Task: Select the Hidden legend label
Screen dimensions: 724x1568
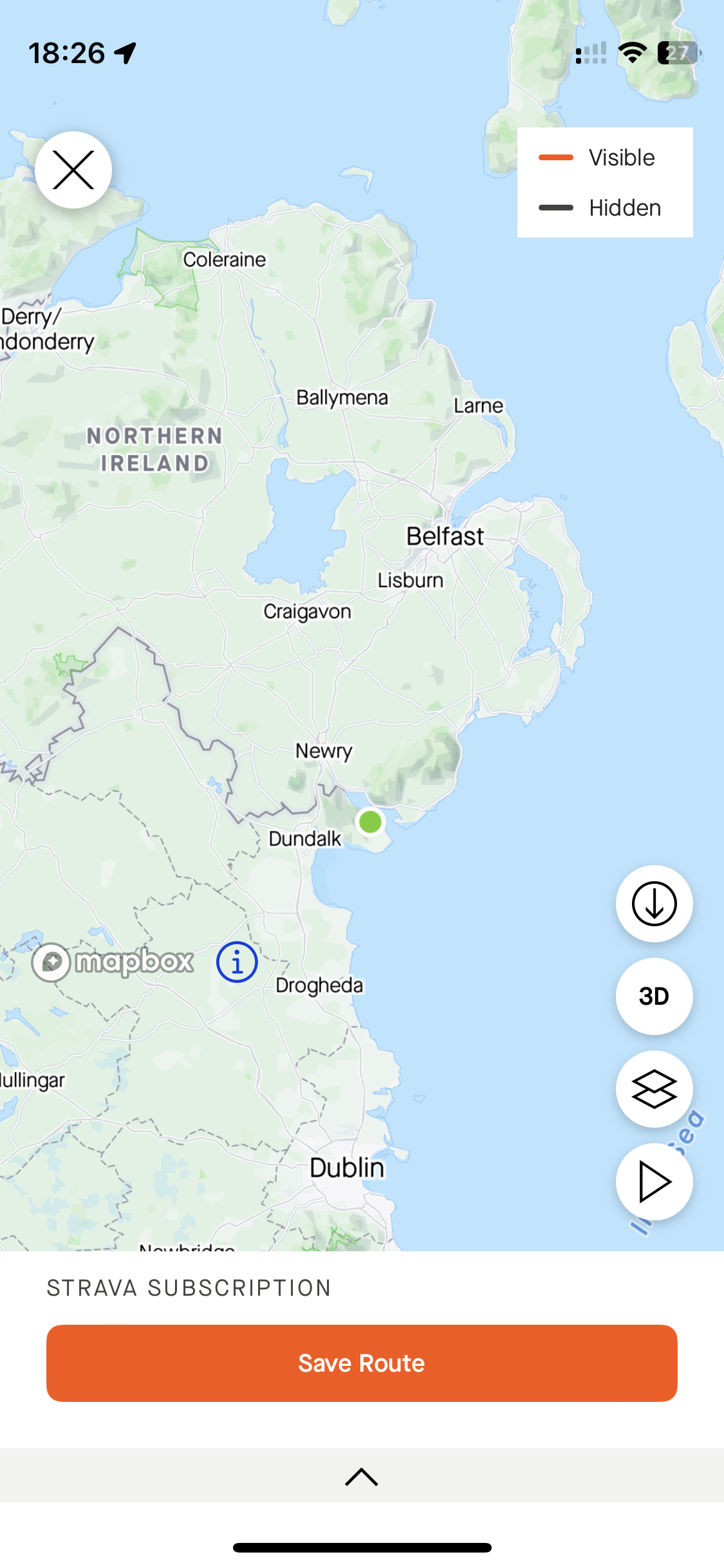Action: click(625, 208)
